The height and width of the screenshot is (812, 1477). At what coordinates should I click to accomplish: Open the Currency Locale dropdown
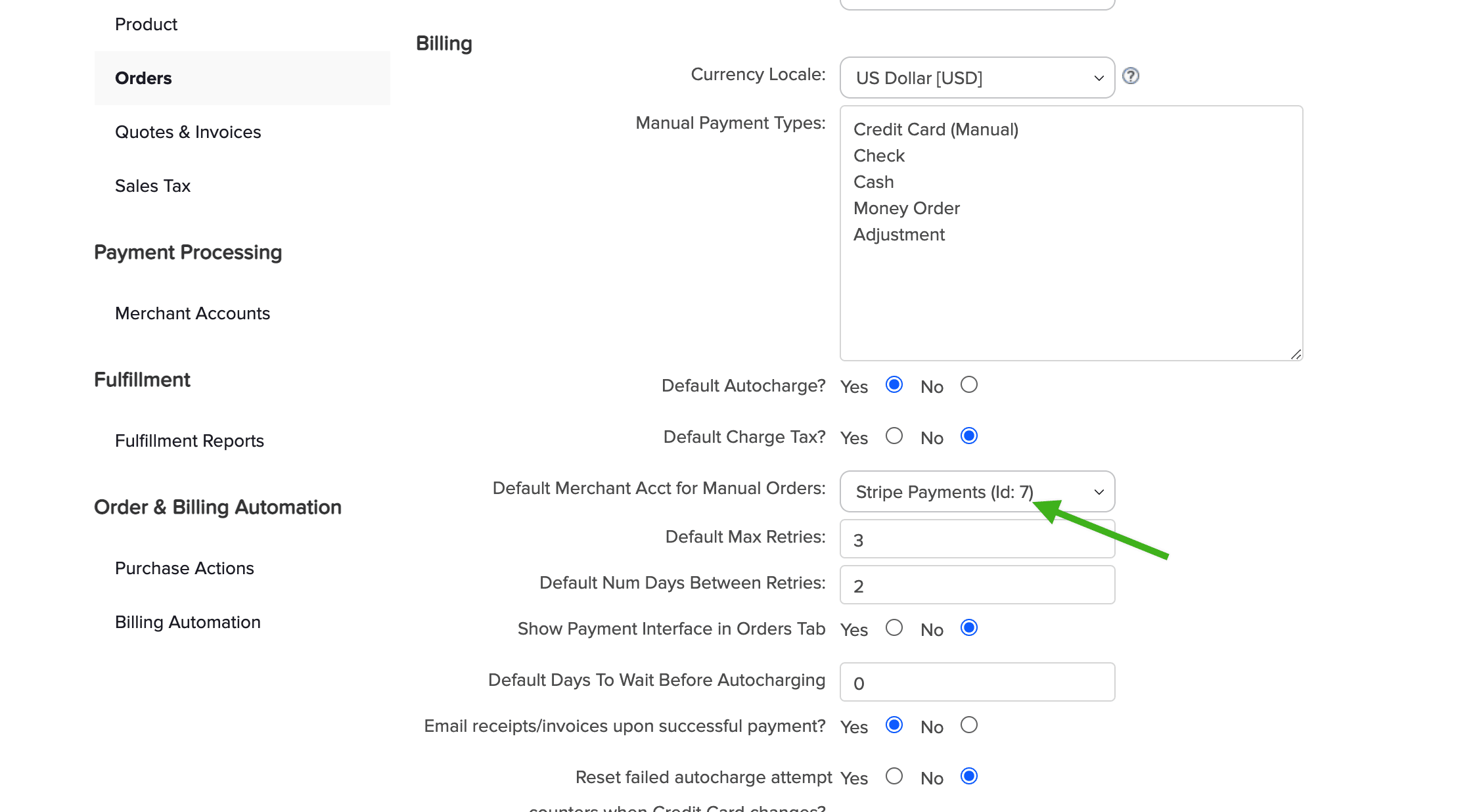(976, 78)
